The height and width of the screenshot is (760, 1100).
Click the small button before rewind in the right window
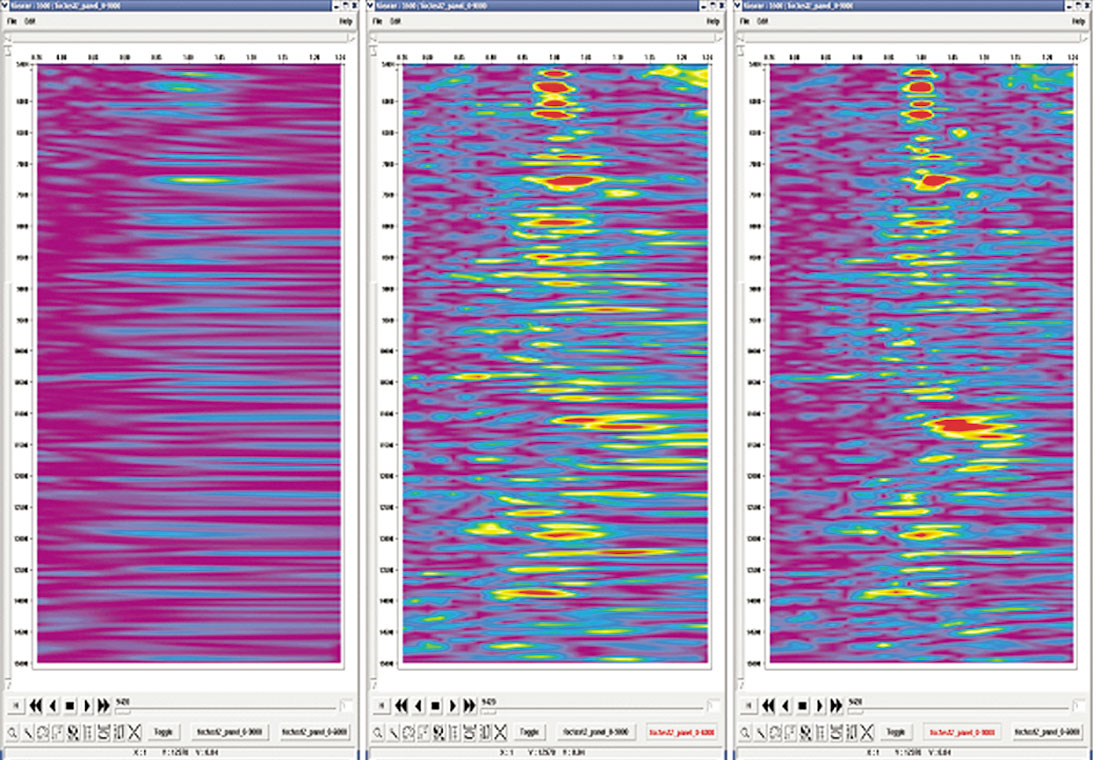point(749,705)
